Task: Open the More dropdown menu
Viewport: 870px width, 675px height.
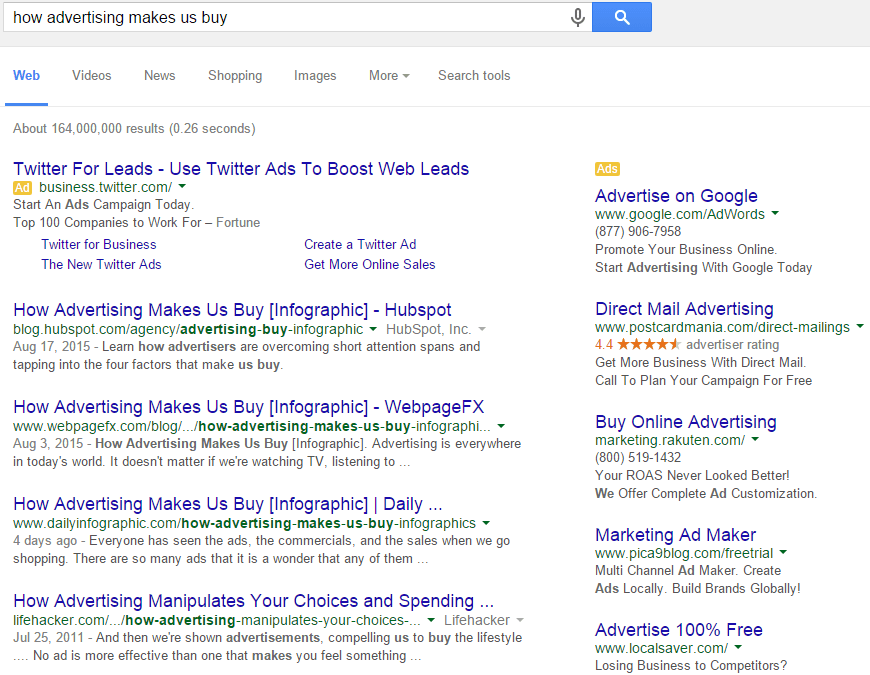Action: [x=389, y=75]
